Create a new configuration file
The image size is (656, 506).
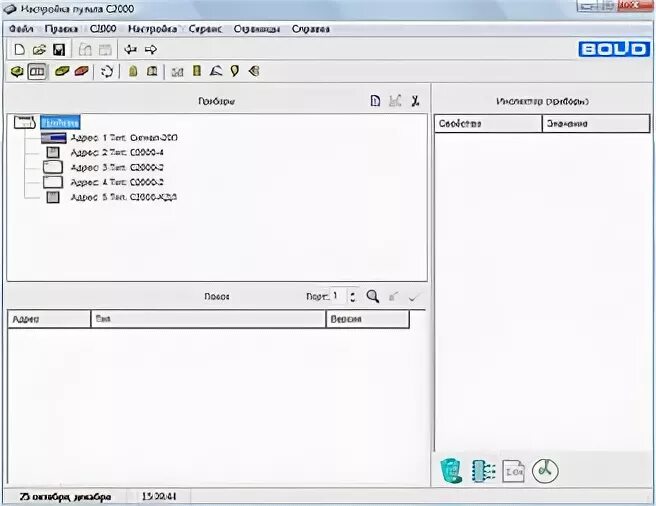click(x=19, y=50)
